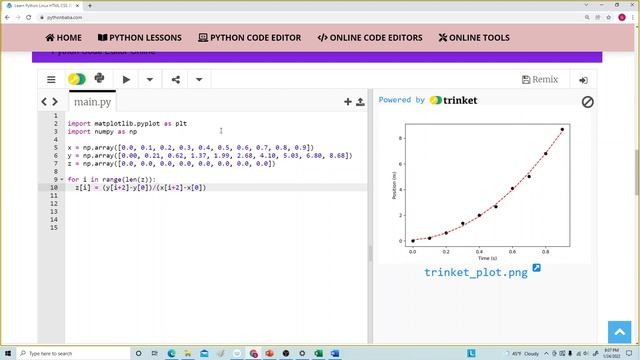
Task: Run the code with the play button
Action: (x=127, y=80)
